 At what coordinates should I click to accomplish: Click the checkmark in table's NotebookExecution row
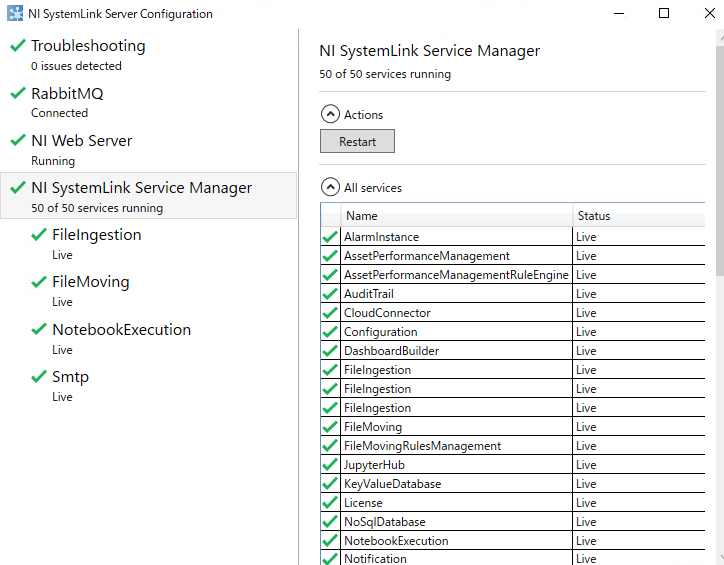[x=330, y=541]
